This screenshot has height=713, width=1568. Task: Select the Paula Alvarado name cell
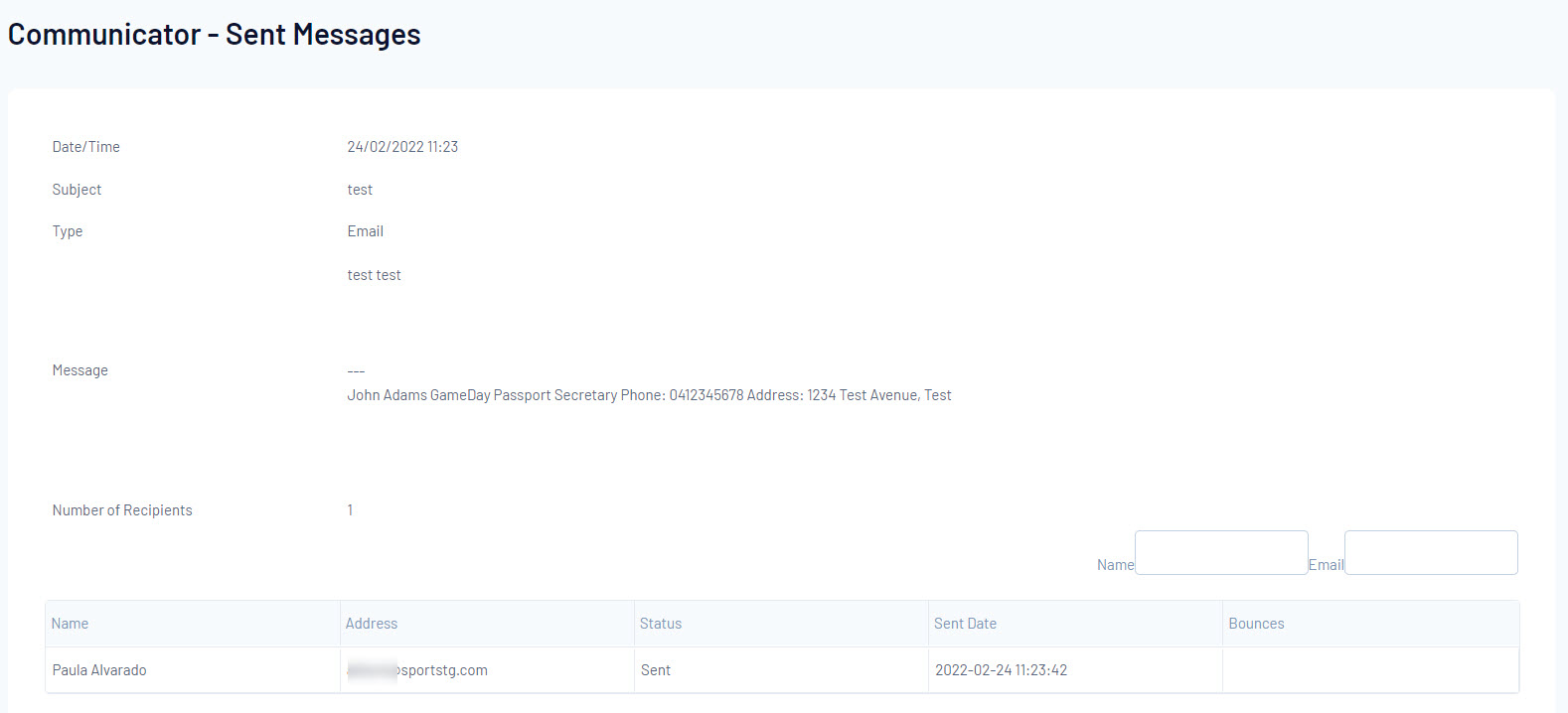click(193, 670)
